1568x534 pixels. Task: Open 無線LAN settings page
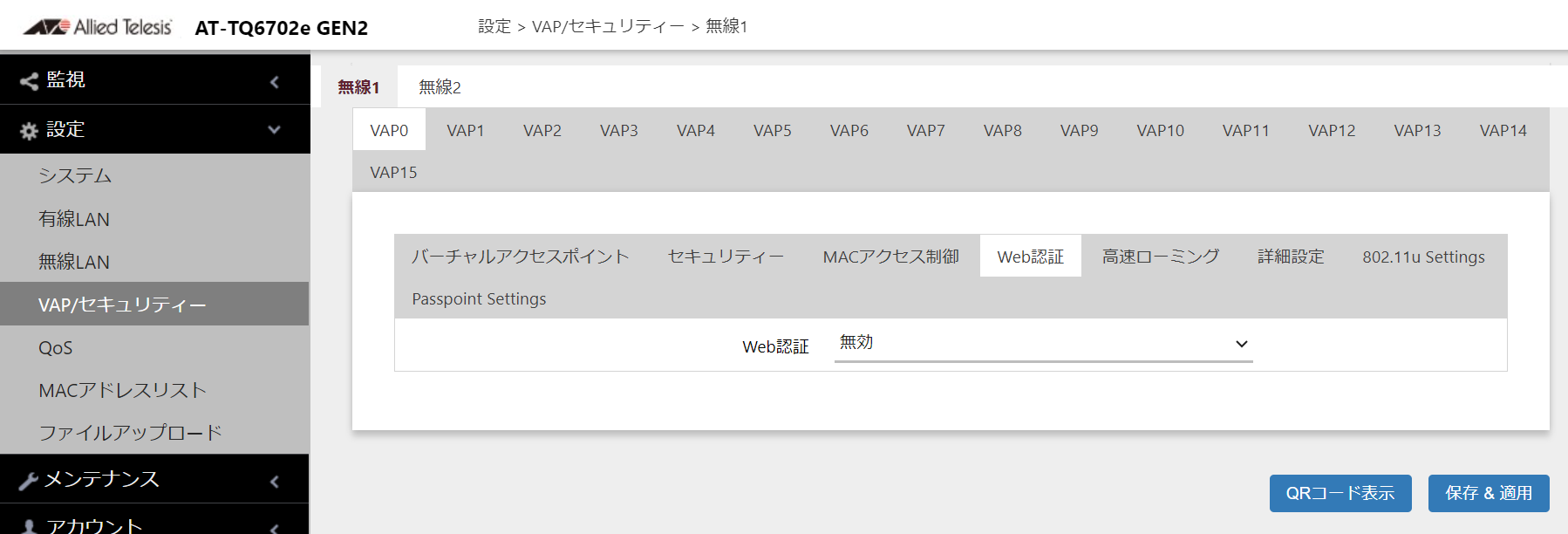tap(155, 262)
